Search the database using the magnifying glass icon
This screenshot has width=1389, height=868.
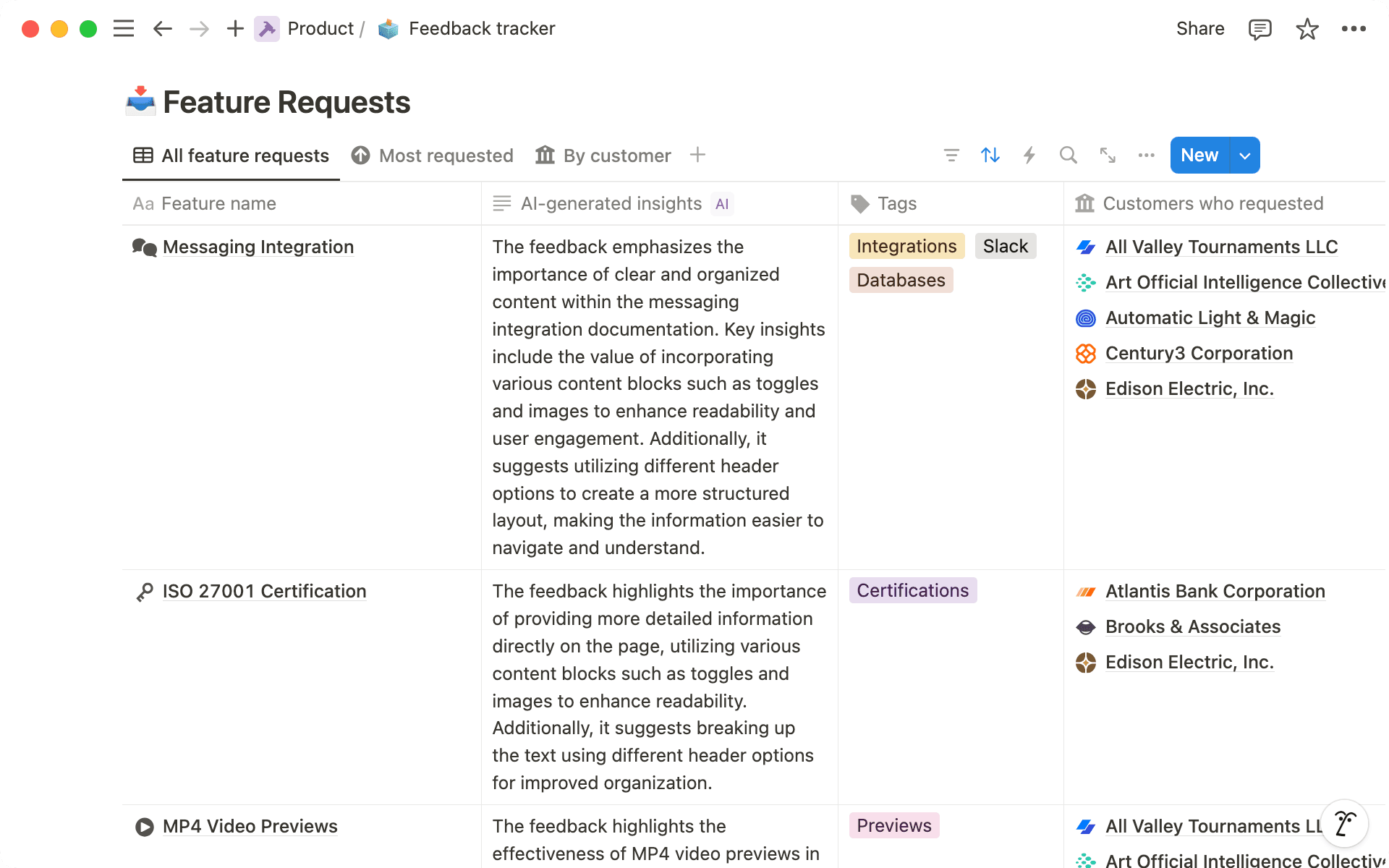point(1068,155)
